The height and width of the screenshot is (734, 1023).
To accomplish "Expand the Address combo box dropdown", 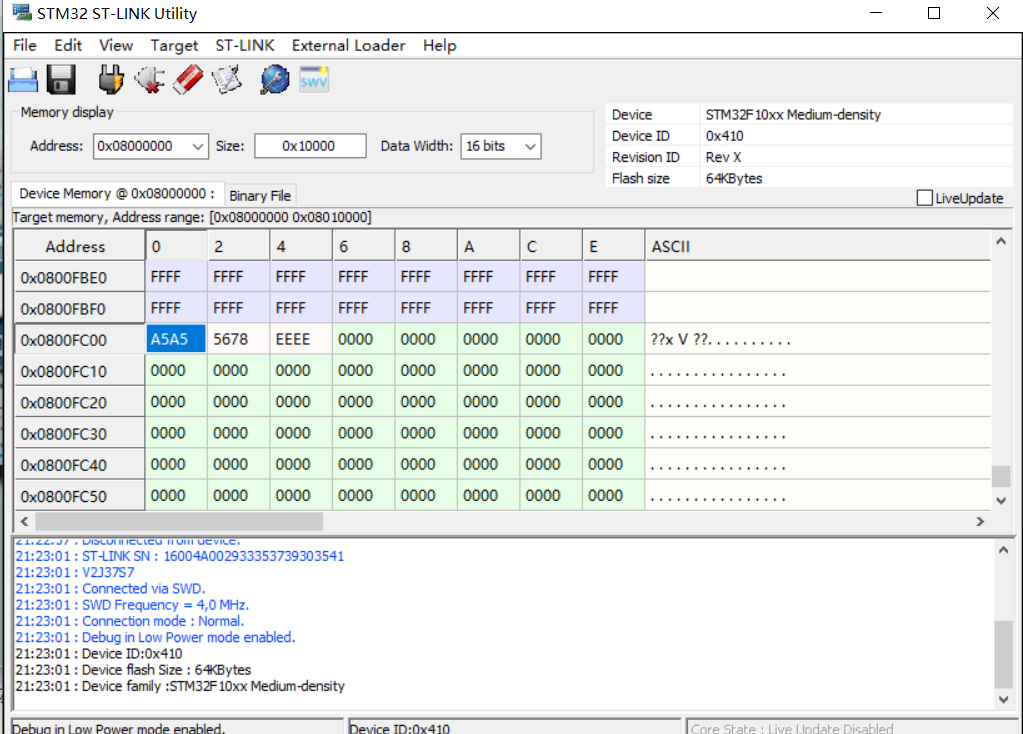I will [197, 146].
